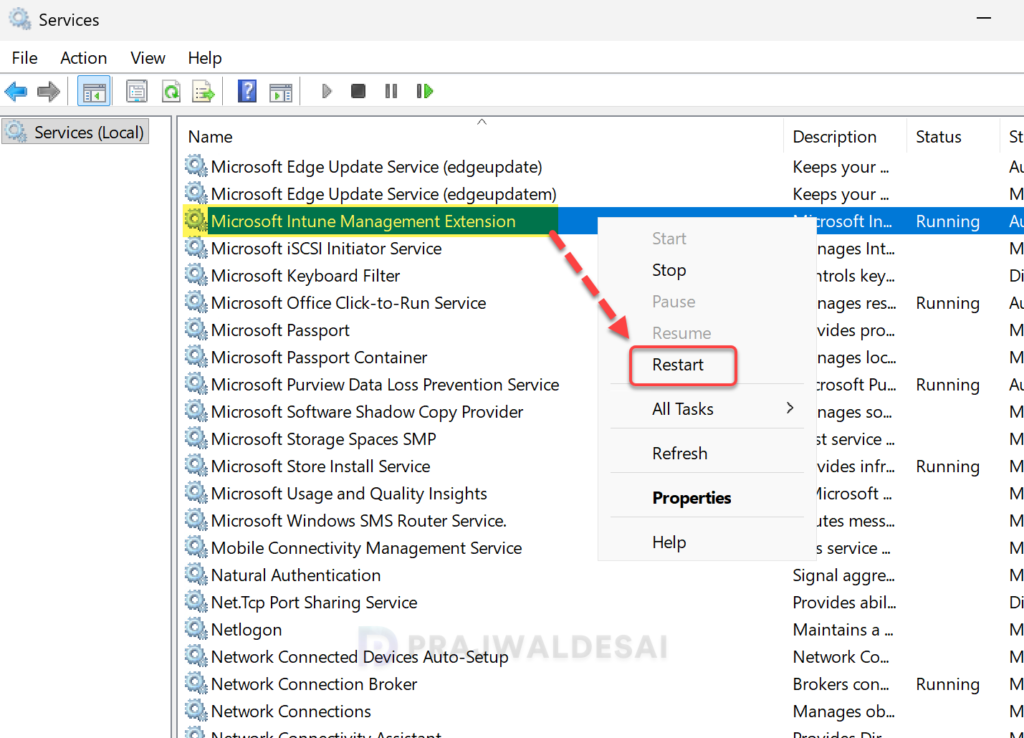Choose Refresh in the context menu
The height and width of the screenshot is (738, 1024).
[x=679, y=453]
